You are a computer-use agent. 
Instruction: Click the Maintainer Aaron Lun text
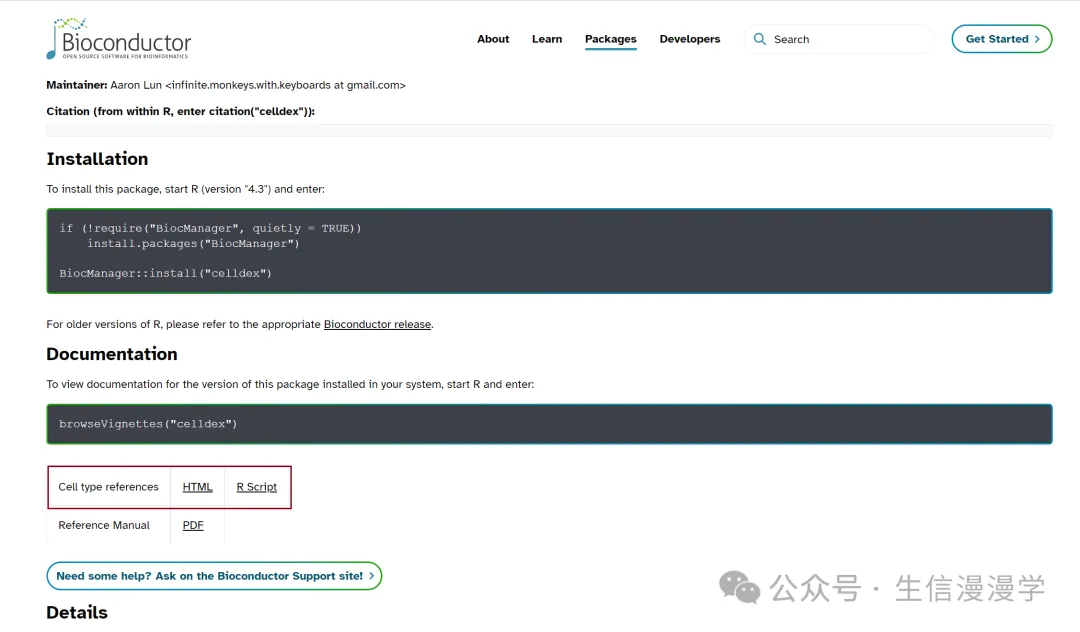point(226,85)
